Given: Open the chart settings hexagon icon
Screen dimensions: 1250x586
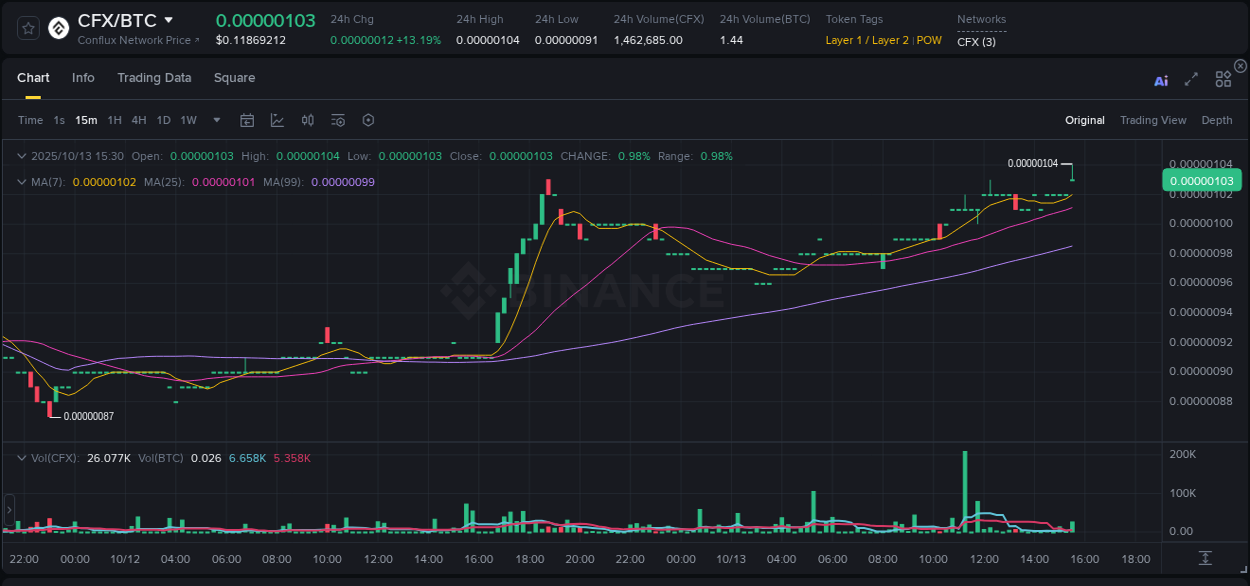Looking at the screenshot, I should click(368, 120).
